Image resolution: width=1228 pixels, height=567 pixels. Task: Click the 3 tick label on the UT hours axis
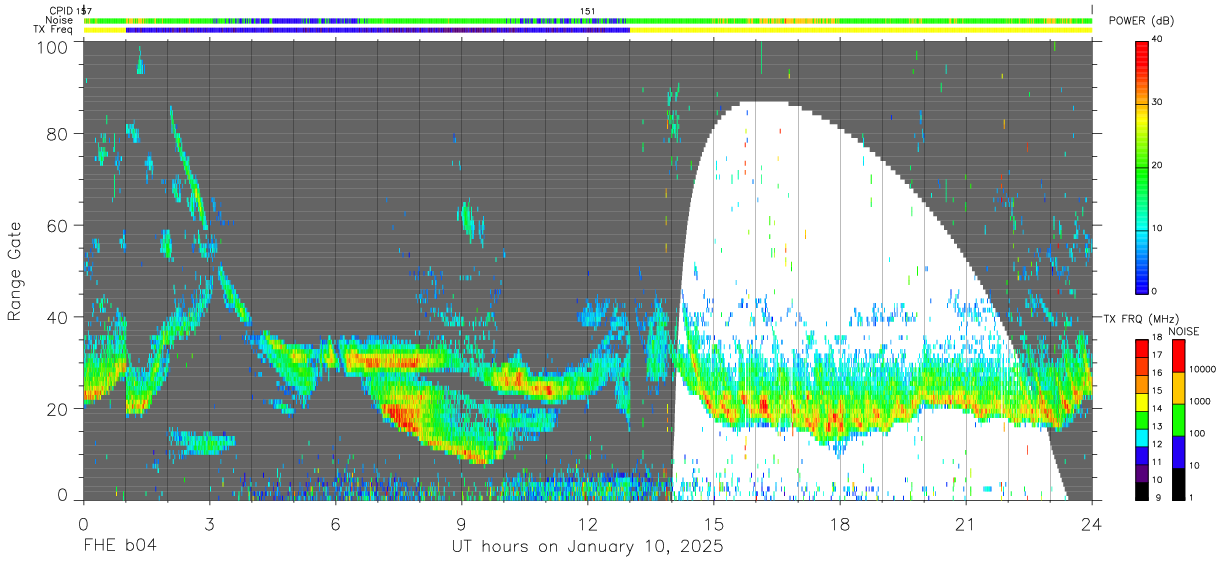click(209, 524)
